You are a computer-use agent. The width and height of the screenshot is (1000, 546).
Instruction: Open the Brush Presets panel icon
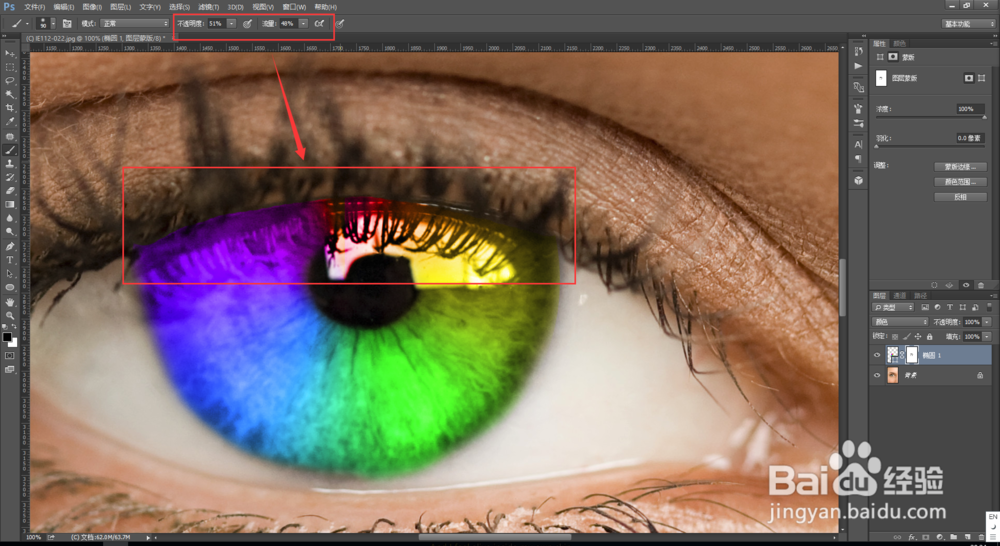click(858, 123)
